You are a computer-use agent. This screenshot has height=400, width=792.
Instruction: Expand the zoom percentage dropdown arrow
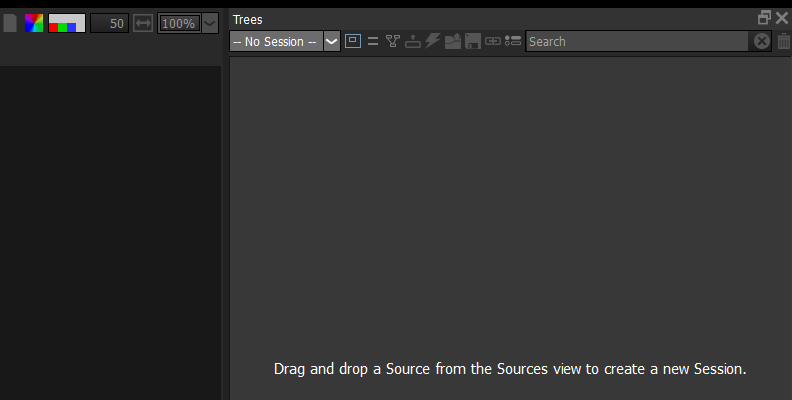click(x=210, y=23)
